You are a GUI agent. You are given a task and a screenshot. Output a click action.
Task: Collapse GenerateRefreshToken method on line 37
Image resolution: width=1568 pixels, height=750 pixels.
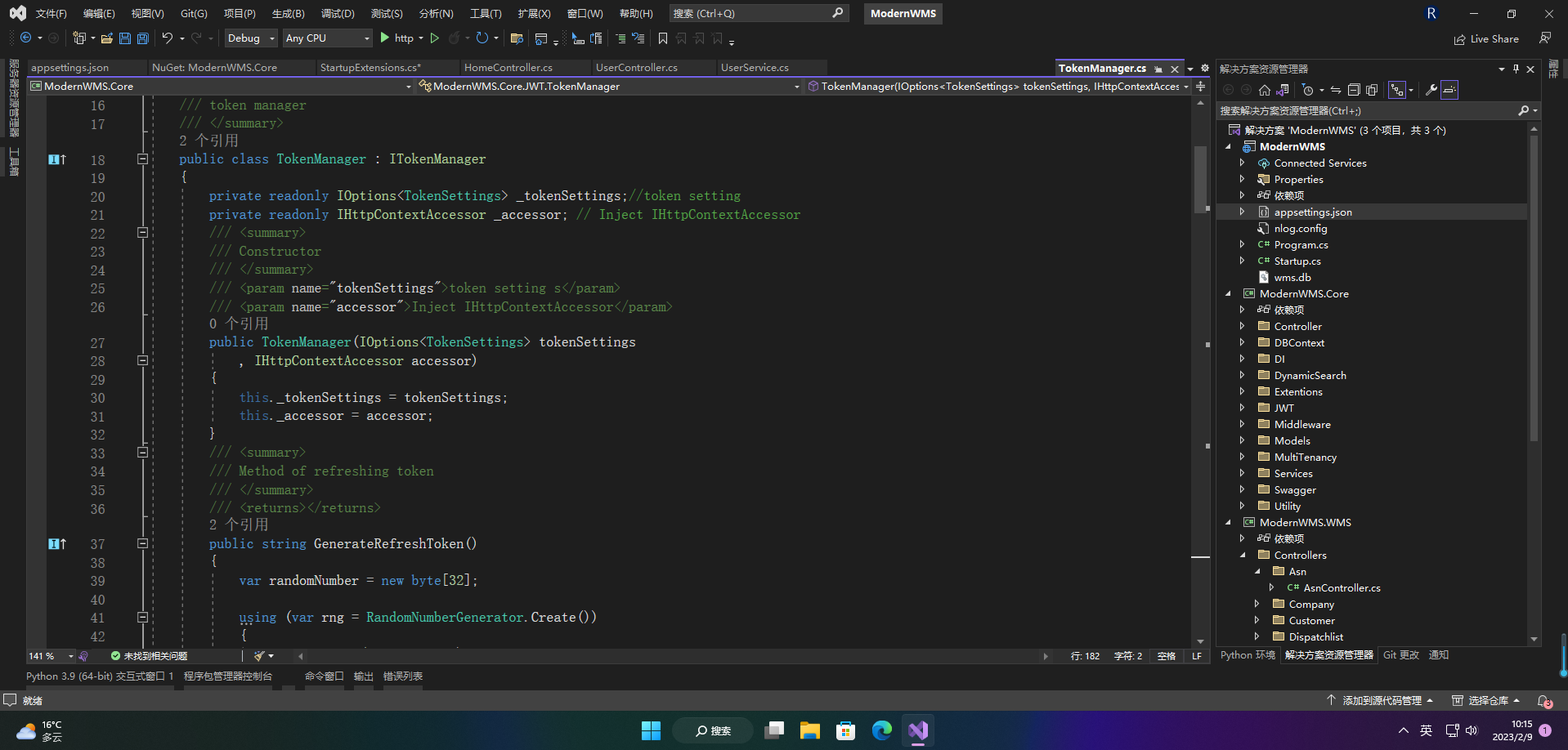pyautogui.click(x=142, y=543)
